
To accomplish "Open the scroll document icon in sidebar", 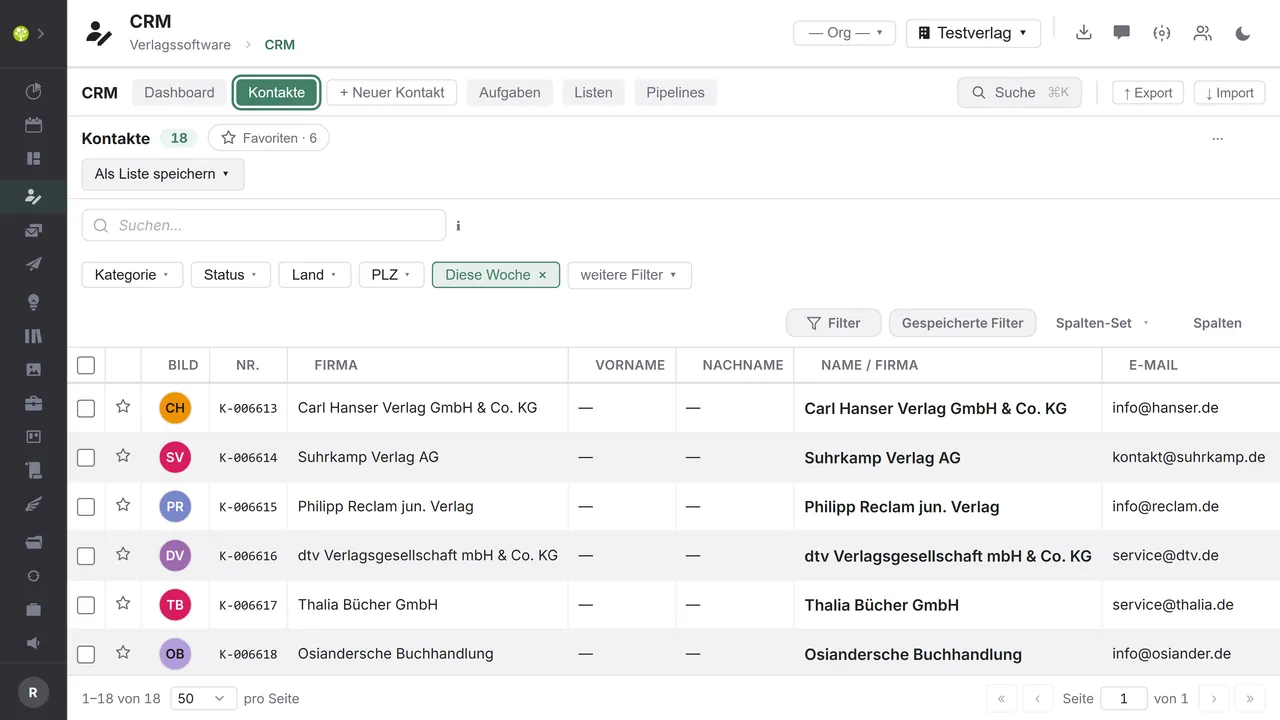I will pyautogui.click(x=33, y=469).
